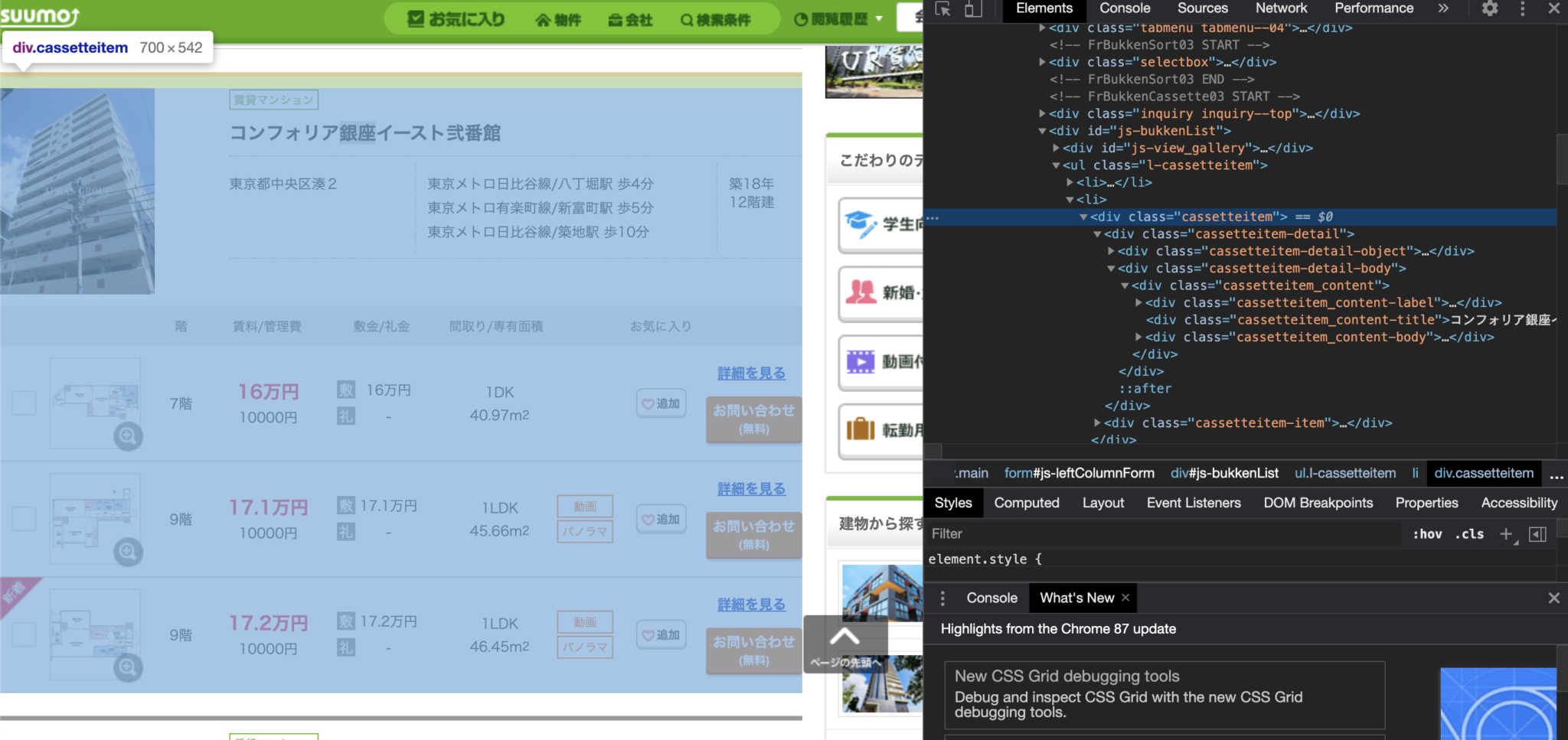The height and width of the screenshot is (740, 1568).
Task: Click お問い合わせ button for 16万円 room
Action: (x=754, y=419)
